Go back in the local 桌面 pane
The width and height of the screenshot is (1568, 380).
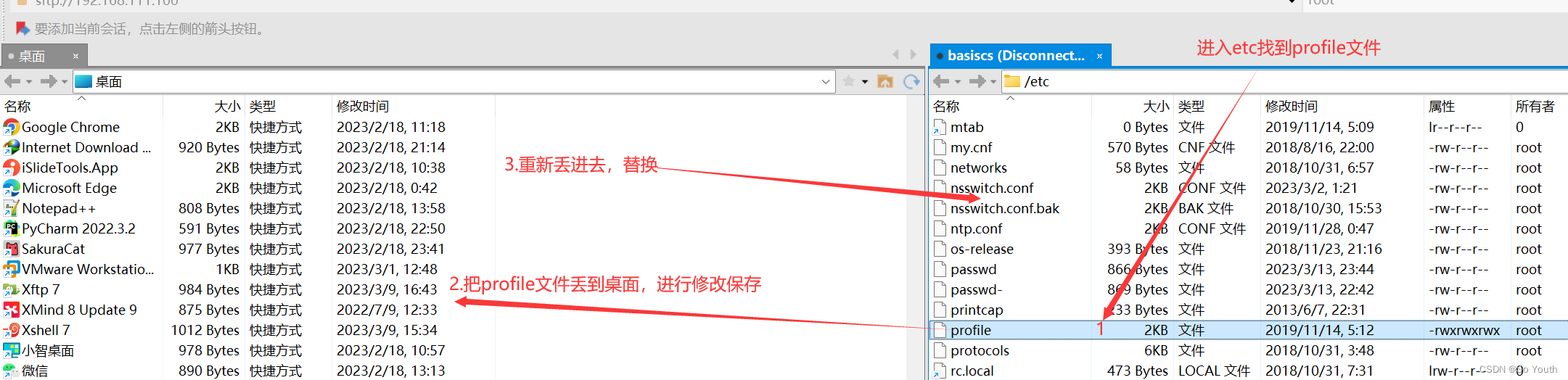12,81
